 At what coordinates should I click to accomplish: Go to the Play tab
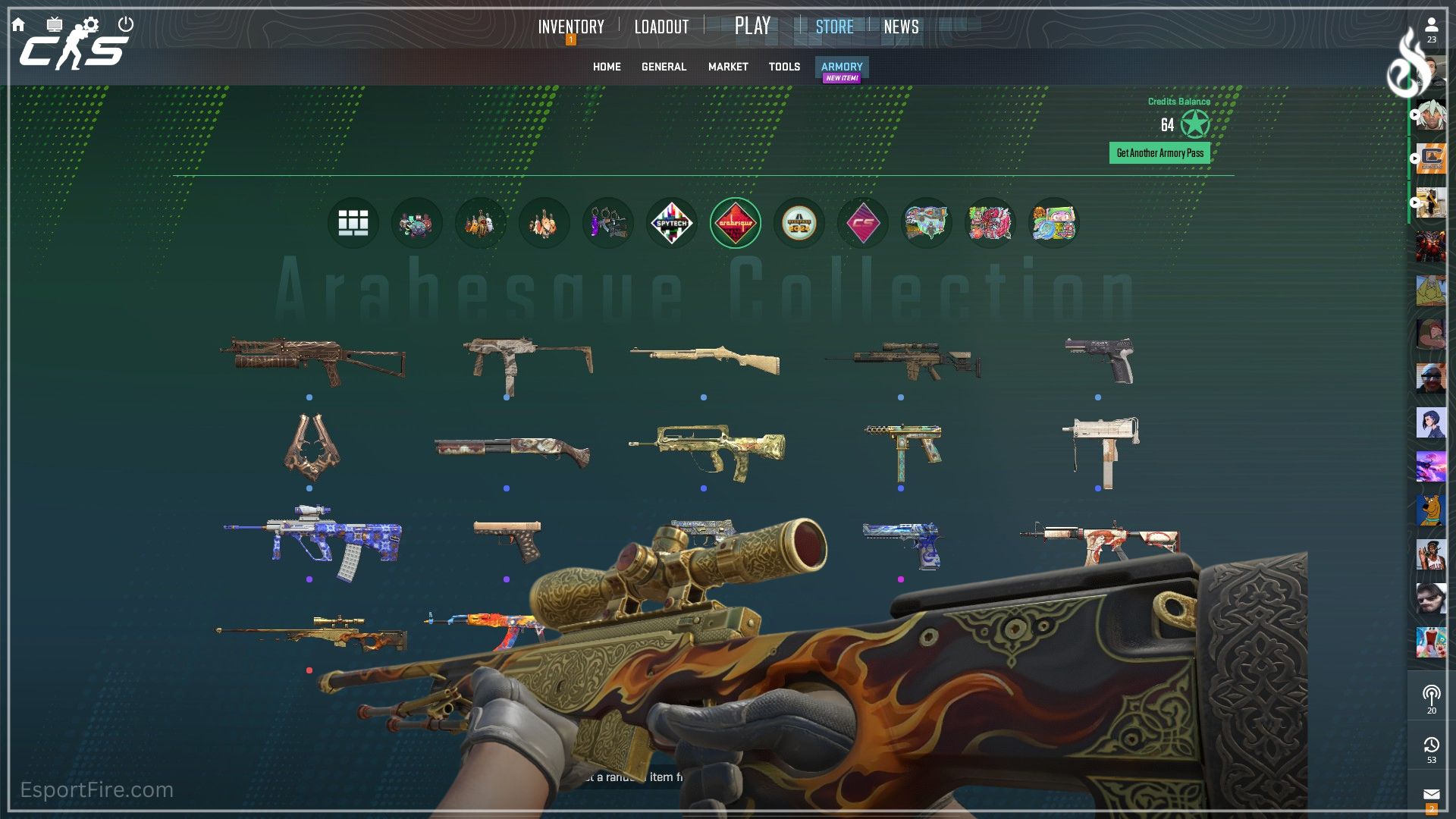point(752,27)
